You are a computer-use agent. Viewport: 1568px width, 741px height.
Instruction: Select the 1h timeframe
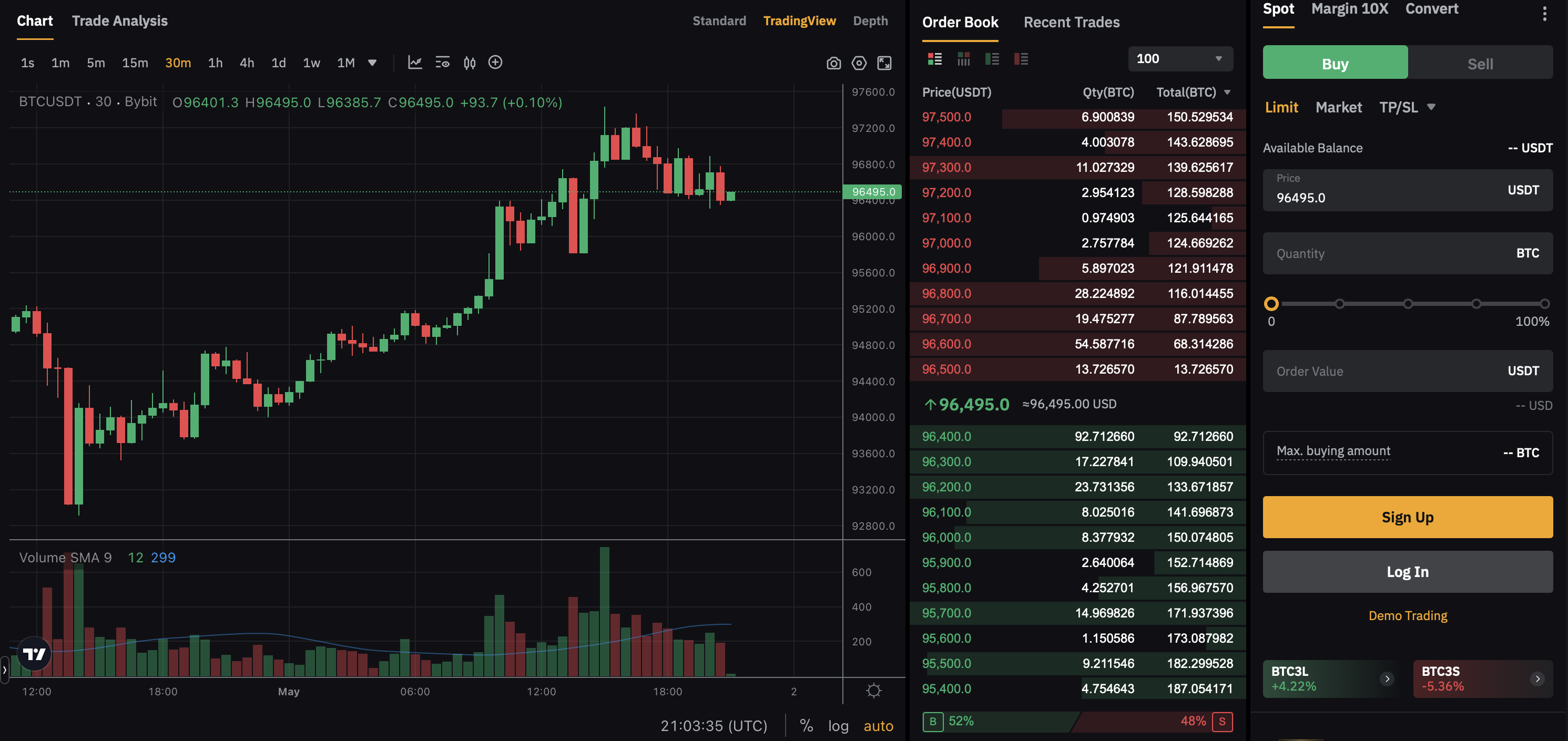click(215, 63)
